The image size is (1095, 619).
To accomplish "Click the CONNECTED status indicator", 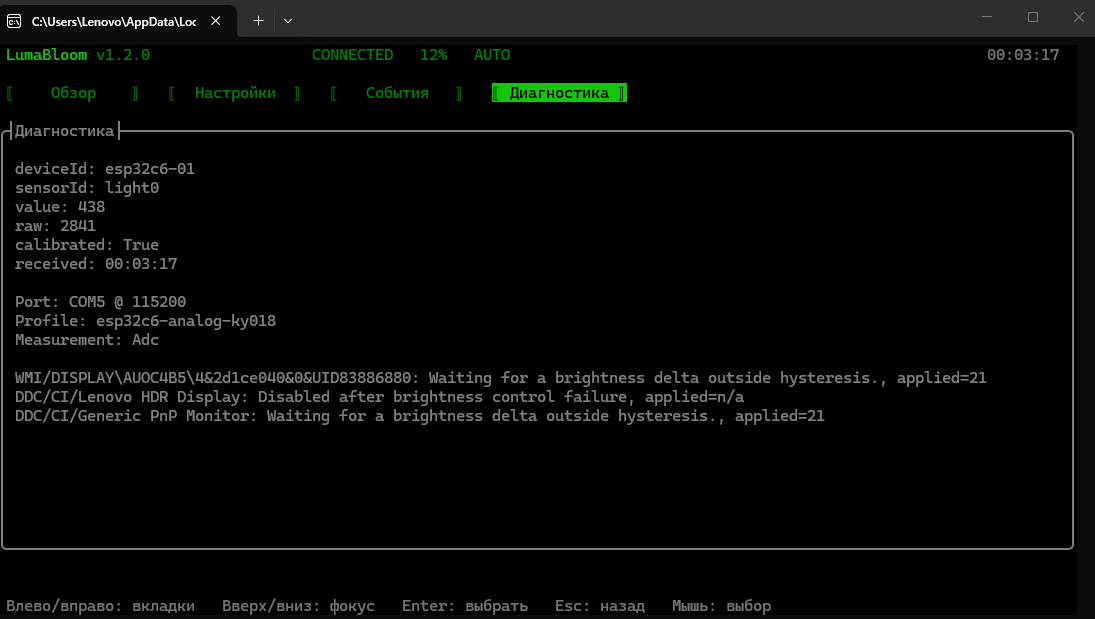I will pyautogui.click(x=352, y=55).
